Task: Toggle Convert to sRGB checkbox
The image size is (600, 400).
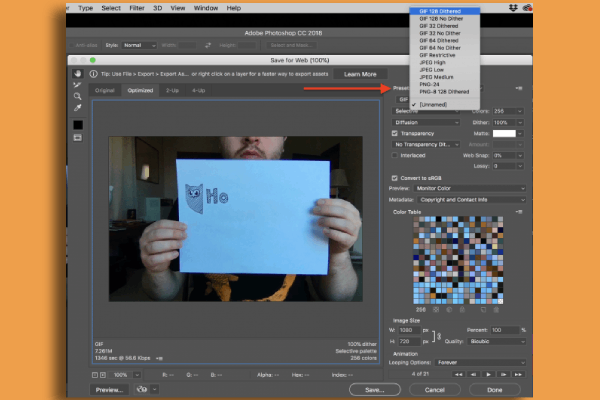Action: (x=395, y=178)
